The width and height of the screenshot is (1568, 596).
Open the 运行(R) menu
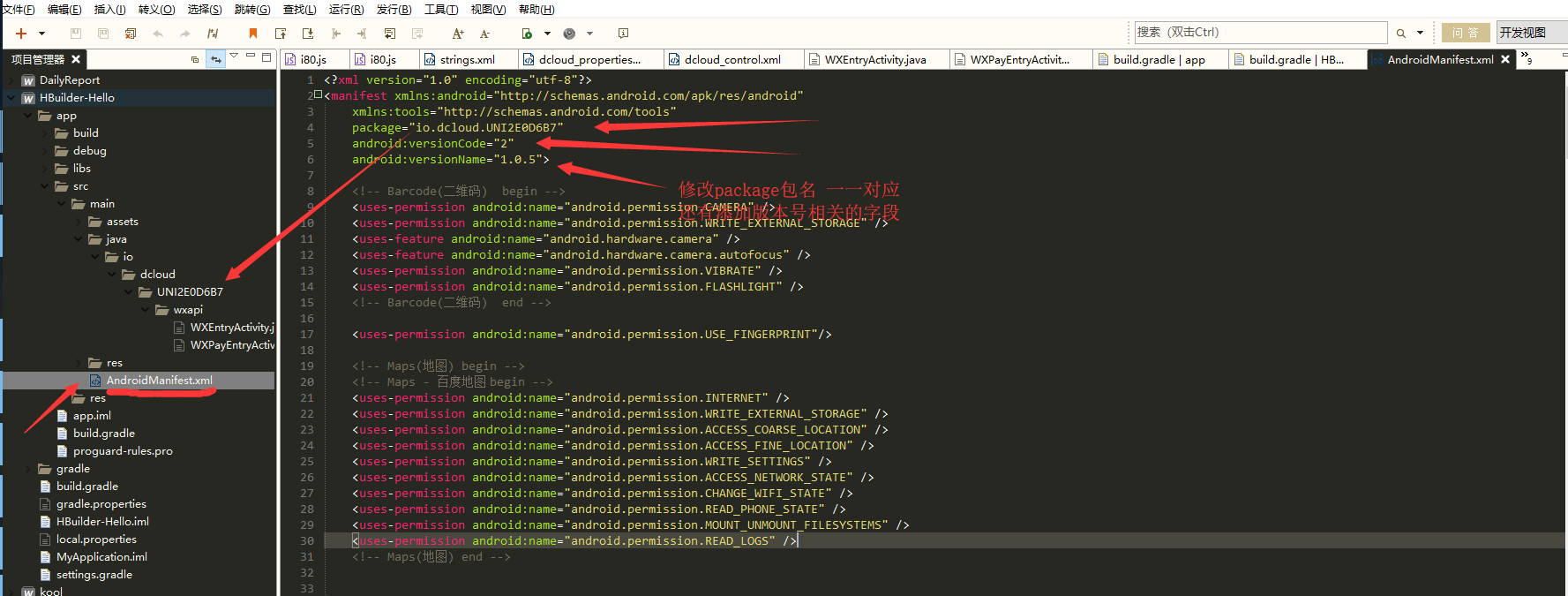pyautogui.click(x=347, y=9)
